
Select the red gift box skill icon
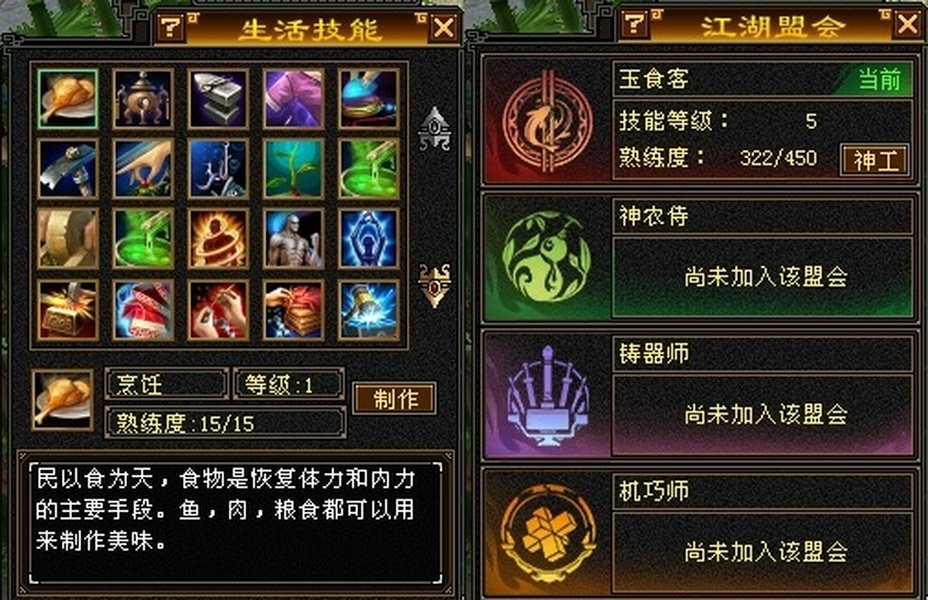pos(143,310)
